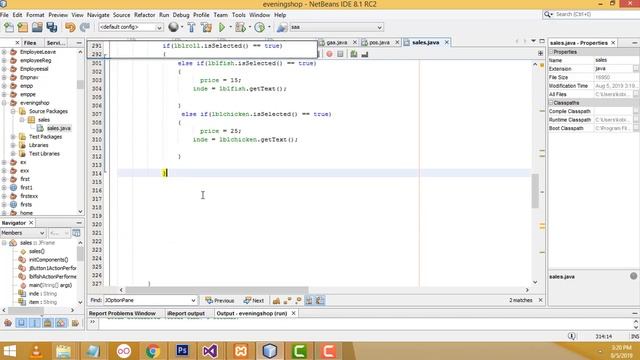Toggle the second icon in the Navigator bottom filter bar
The image size is (640, 360).
pyautogui.click(x=21, y=323)
